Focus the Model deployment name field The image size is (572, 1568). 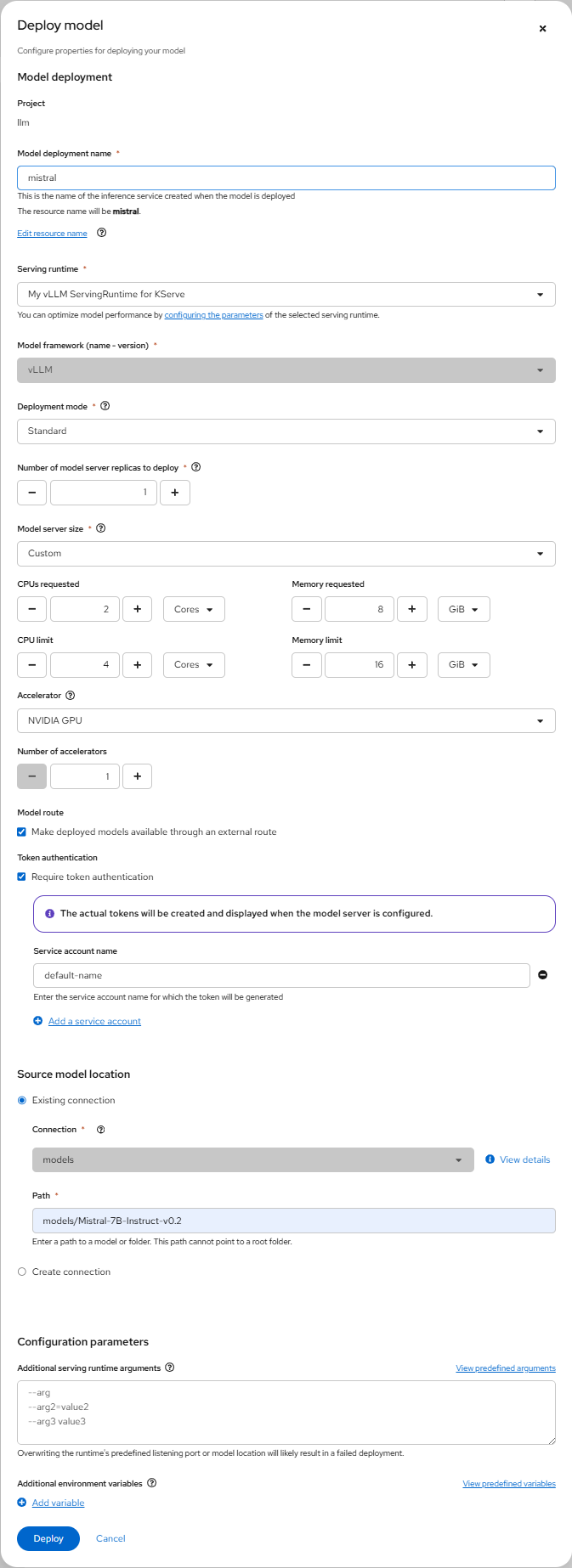coord(286,178)
